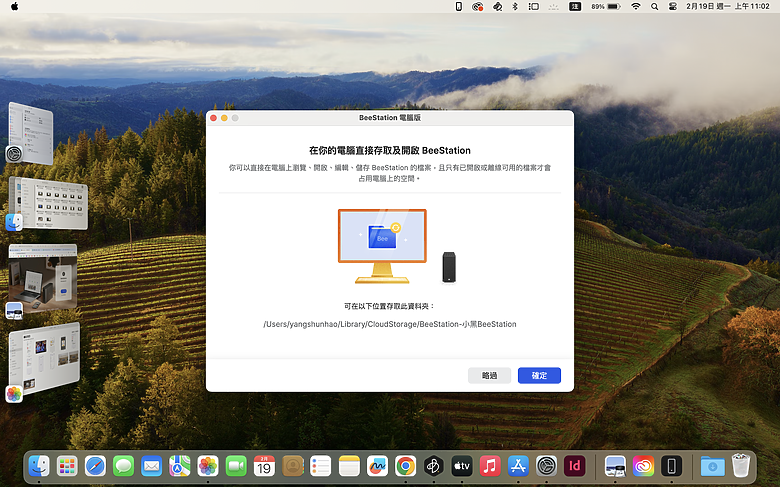Open Finder from the Dock
The height and width of the screenshot is (487, 780).
39,466
